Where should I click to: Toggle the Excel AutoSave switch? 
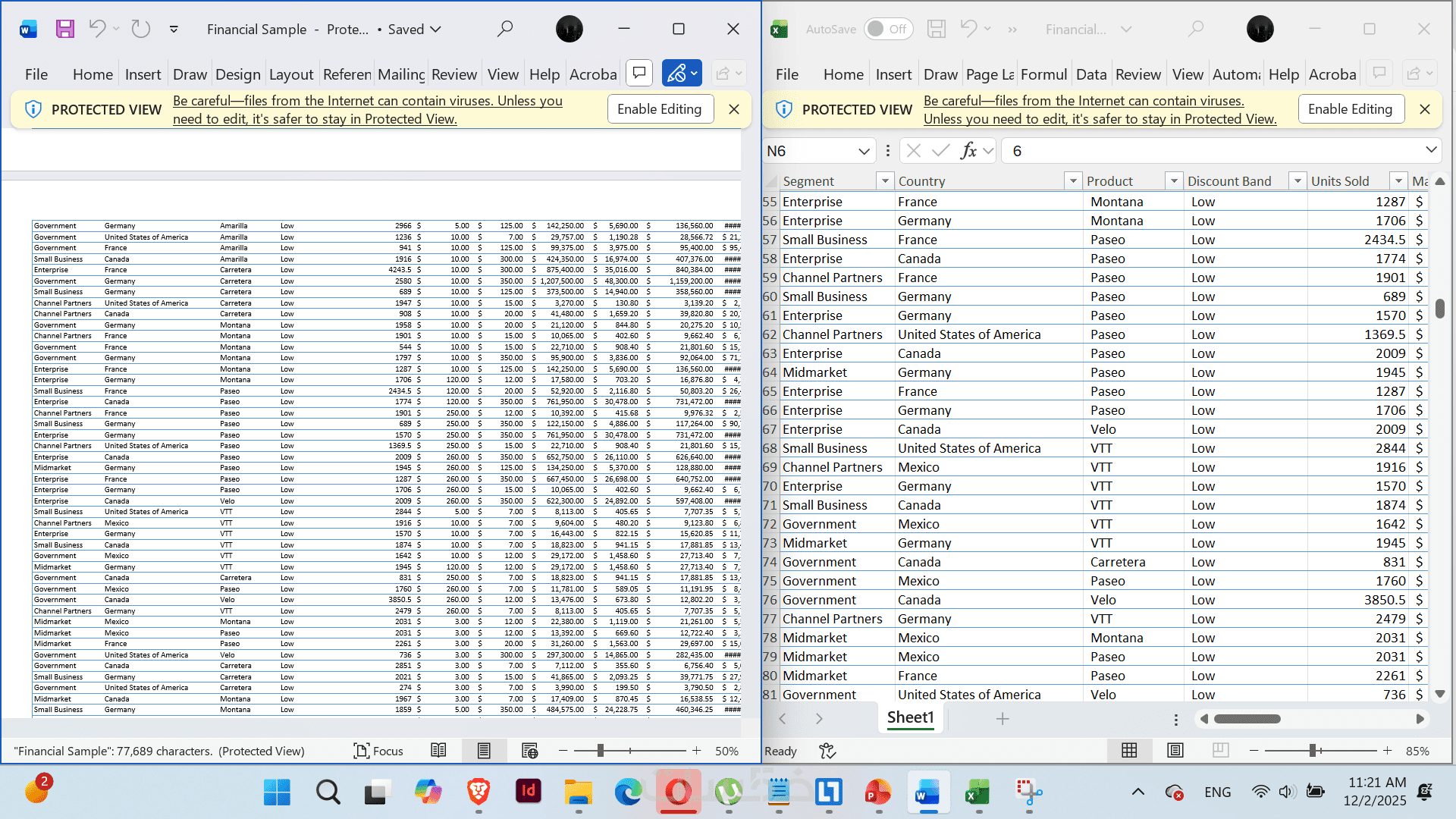pyautogui.click(x=887, y=29)
